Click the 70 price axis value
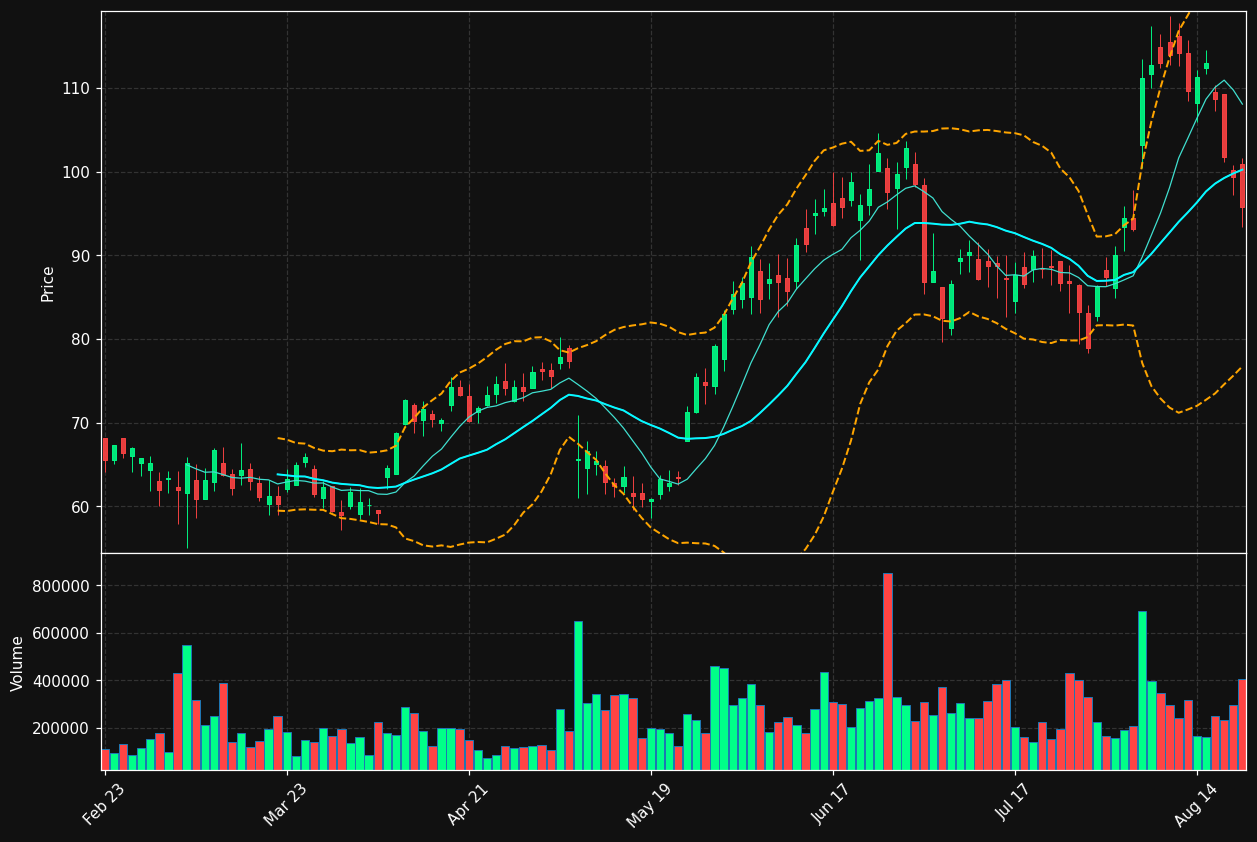Viewport: 1257px width, 842px height. tap(80, 423)
